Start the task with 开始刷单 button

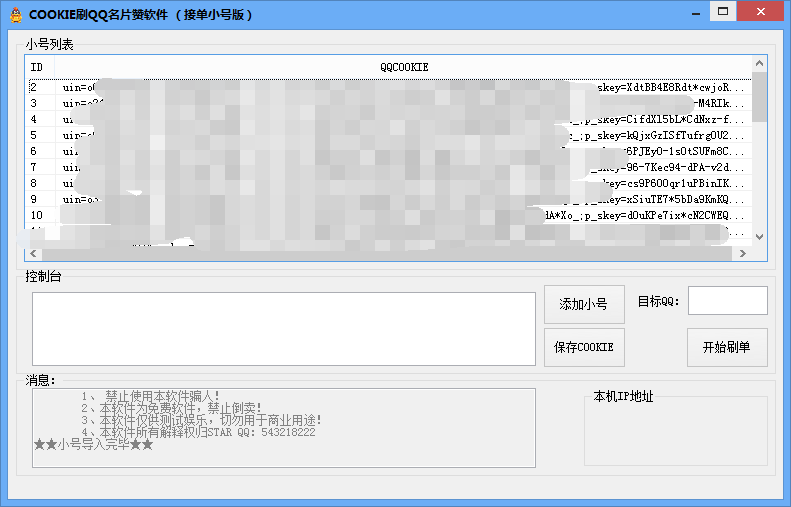click(727, 347)
